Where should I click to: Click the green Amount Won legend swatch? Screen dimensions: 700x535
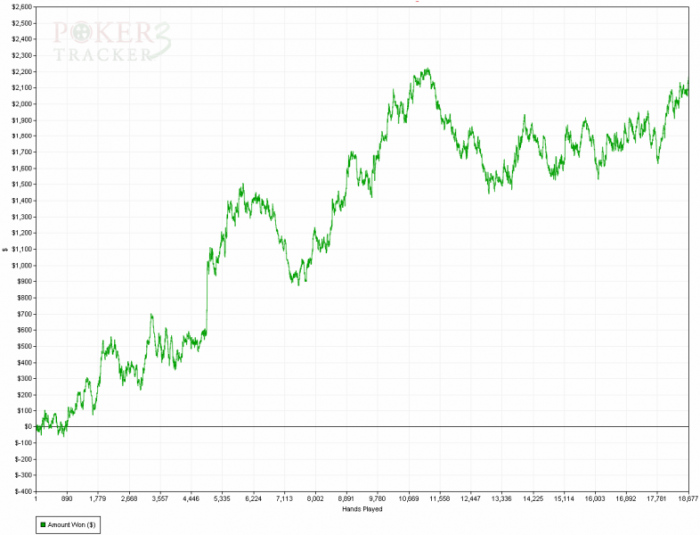(x=43, y=525)
